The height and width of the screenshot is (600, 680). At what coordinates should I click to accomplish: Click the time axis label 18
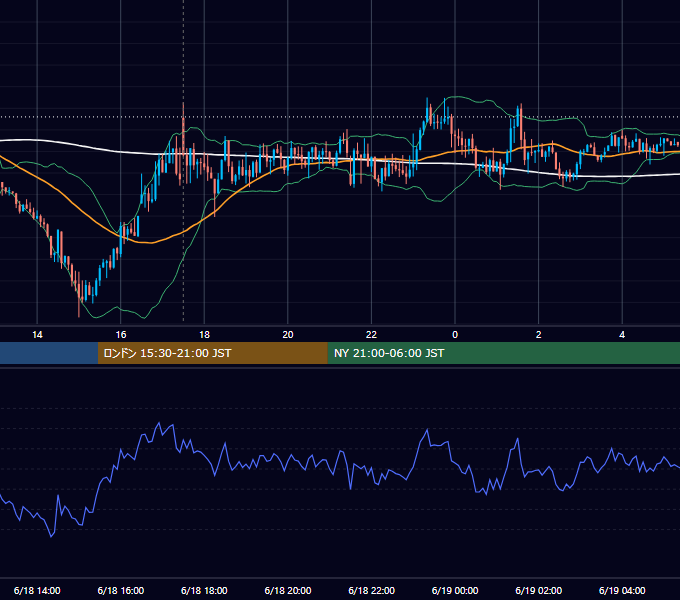(x=204, y=335)
